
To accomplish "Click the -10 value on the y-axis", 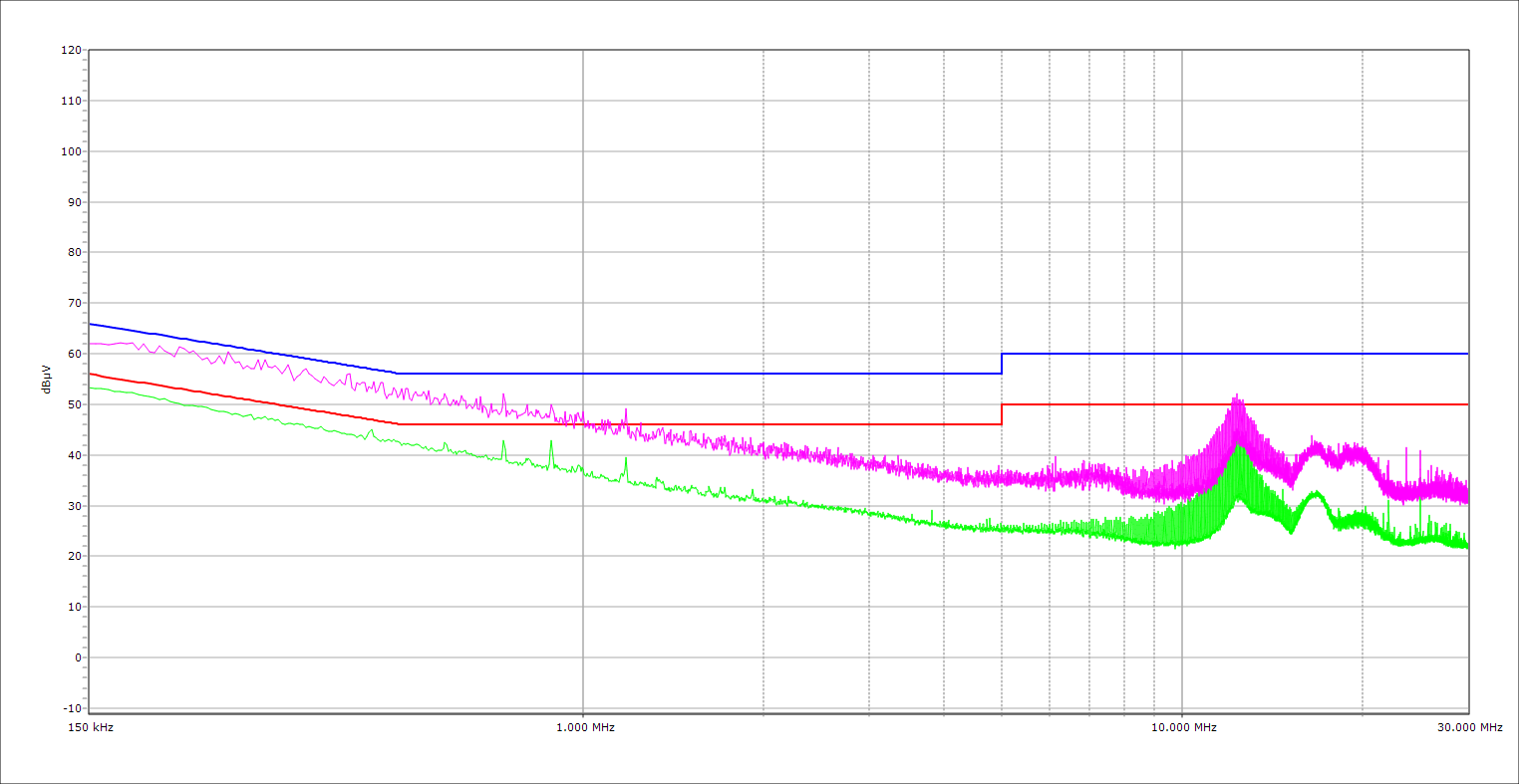I will click(x=71, y=708).
